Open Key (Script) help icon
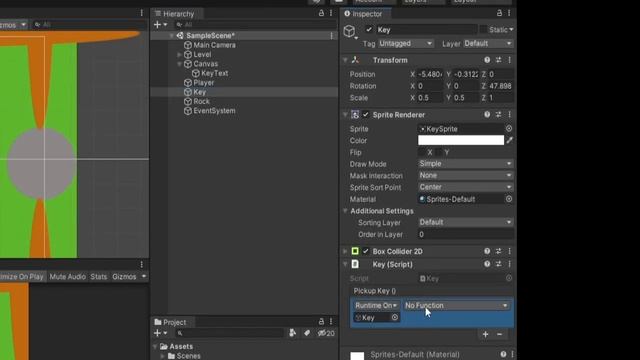The image size is (640, 360). click(x=487, y=264)
